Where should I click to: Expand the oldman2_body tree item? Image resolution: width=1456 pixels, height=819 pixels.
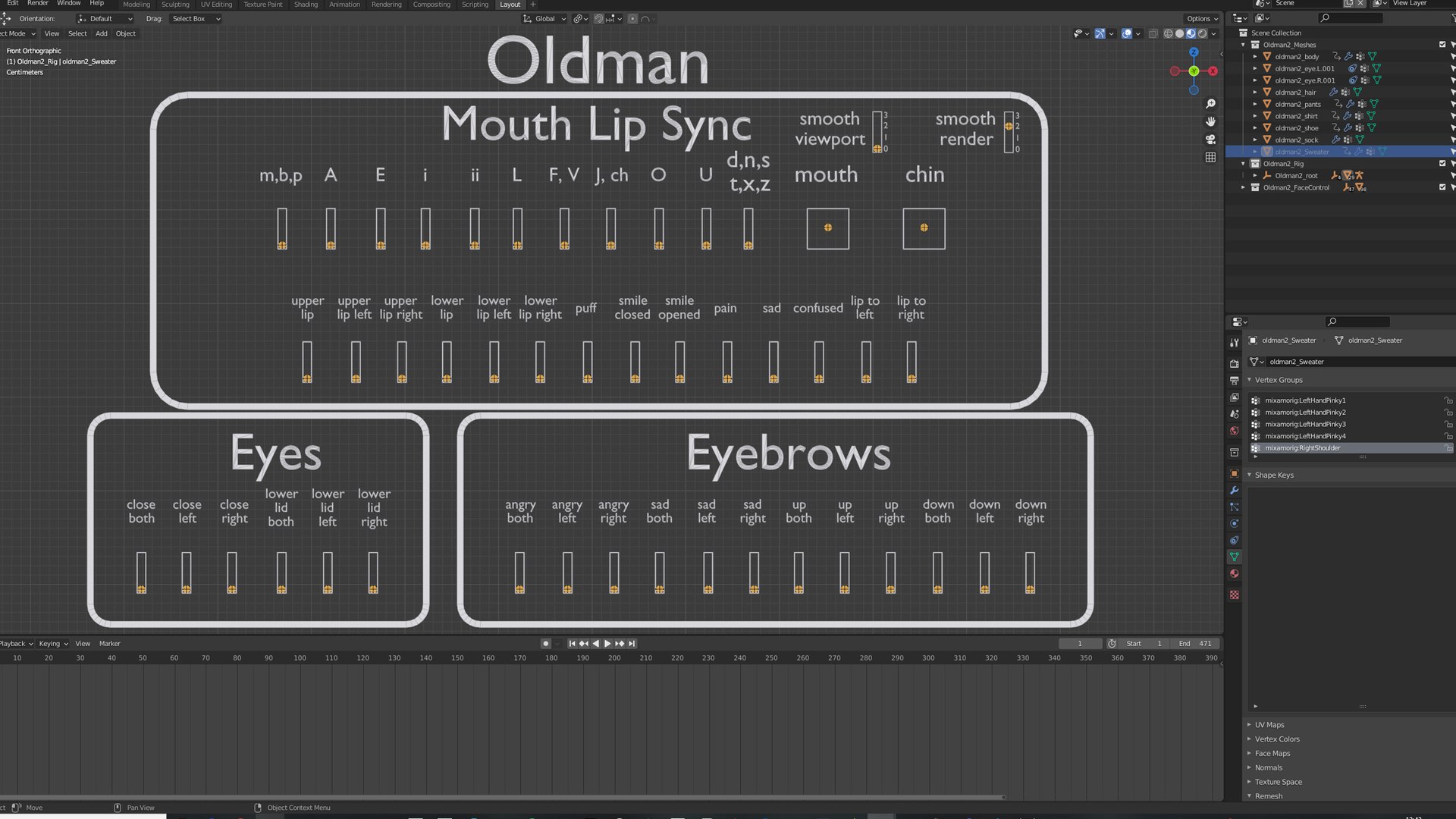1255,57
